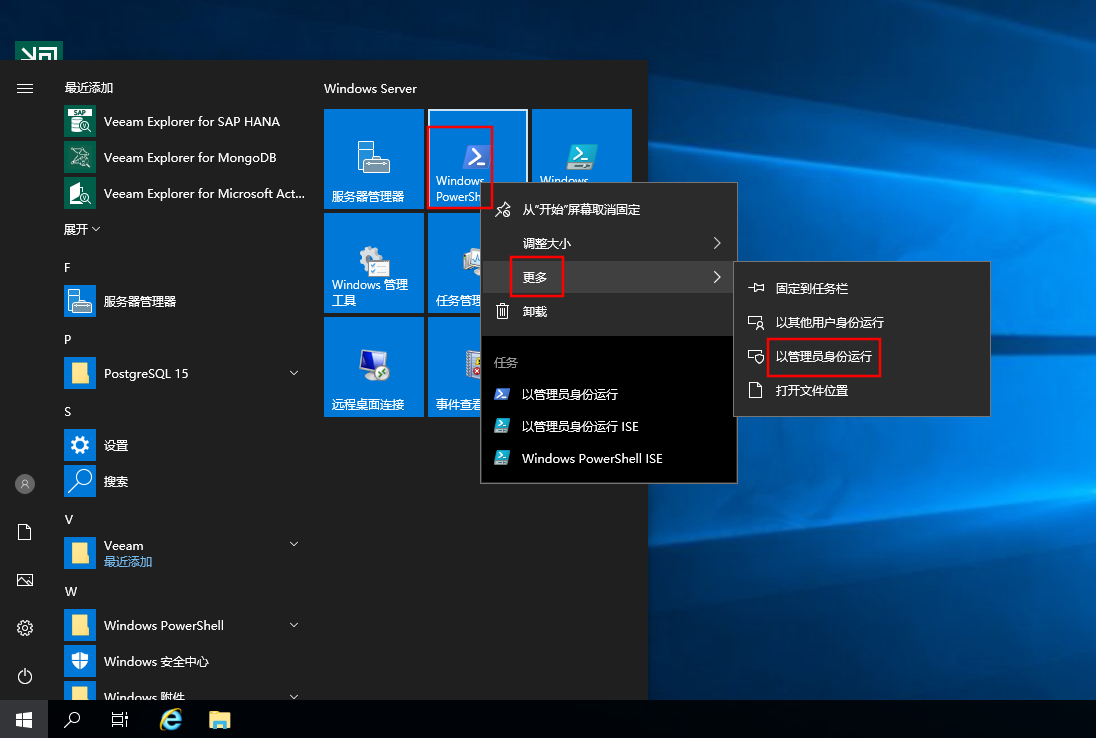1096x738 pixels.
Task: Open Windows PowerShell folder icon in list
Action: 80,625
